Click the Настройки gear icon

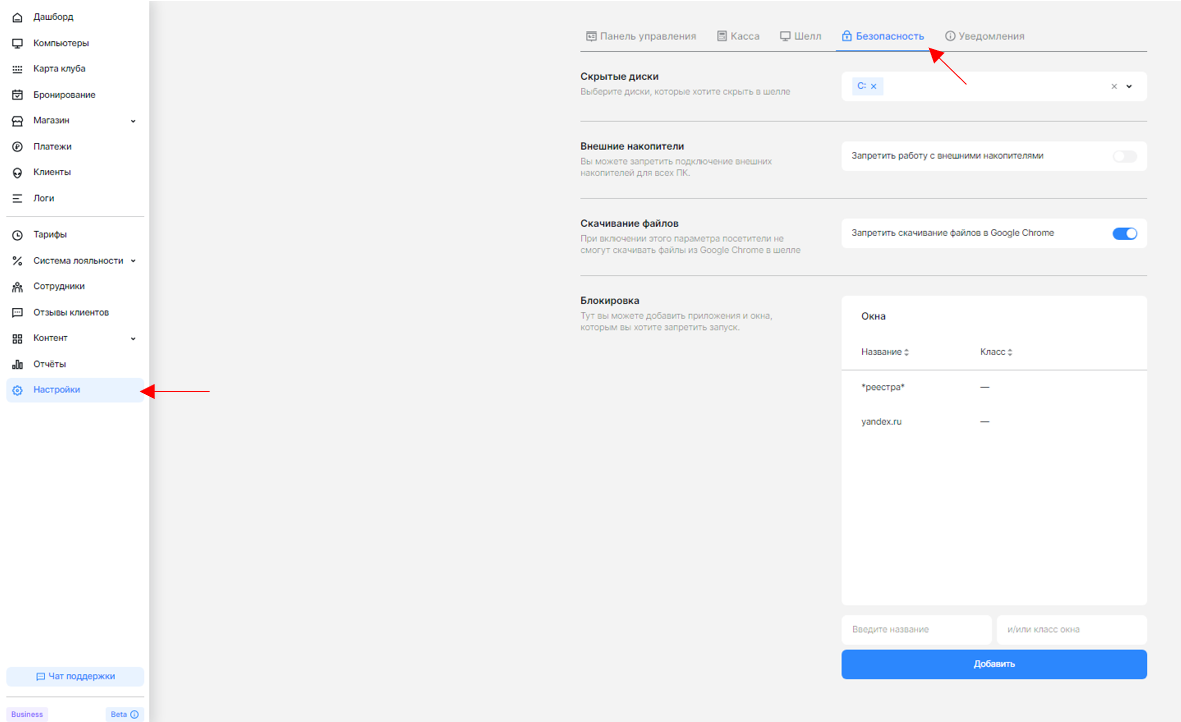pos(16,390)
